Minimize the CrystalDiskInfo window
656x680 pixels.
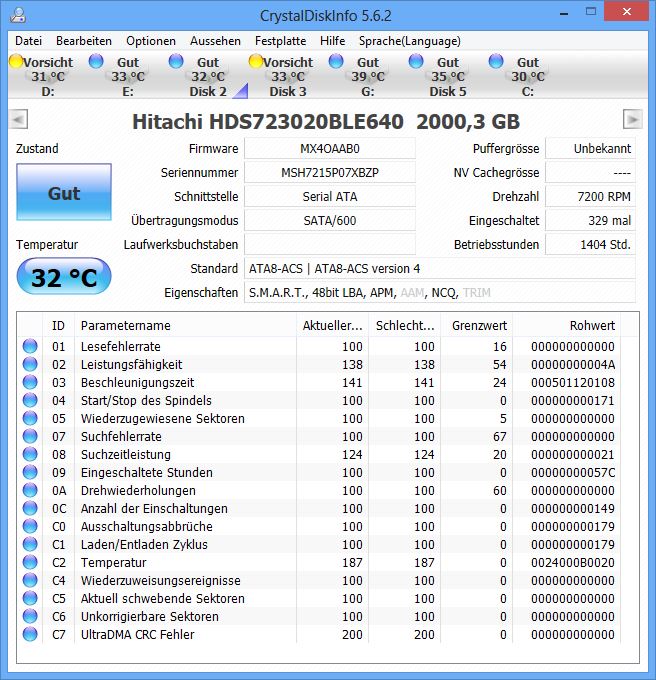pos(564,13)
